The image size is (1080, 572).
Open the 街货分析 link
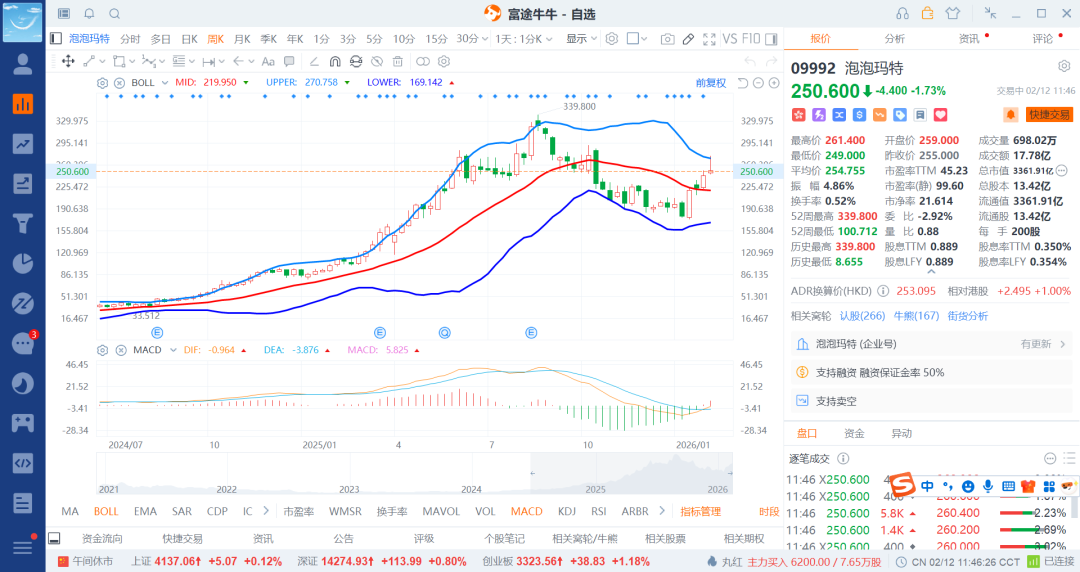click(x=967, y=316)
